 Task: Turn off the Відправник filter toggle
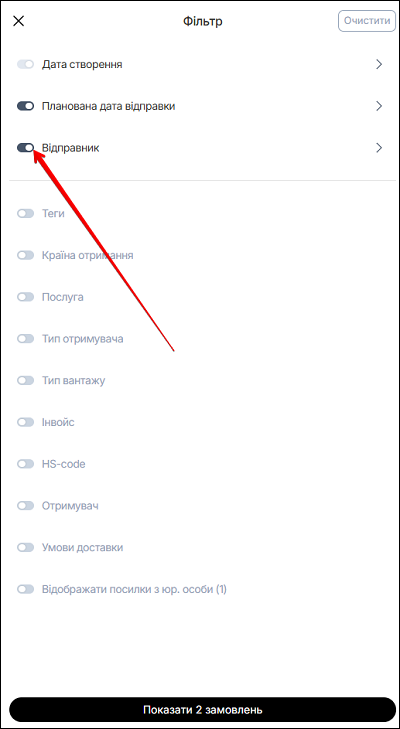26,148
